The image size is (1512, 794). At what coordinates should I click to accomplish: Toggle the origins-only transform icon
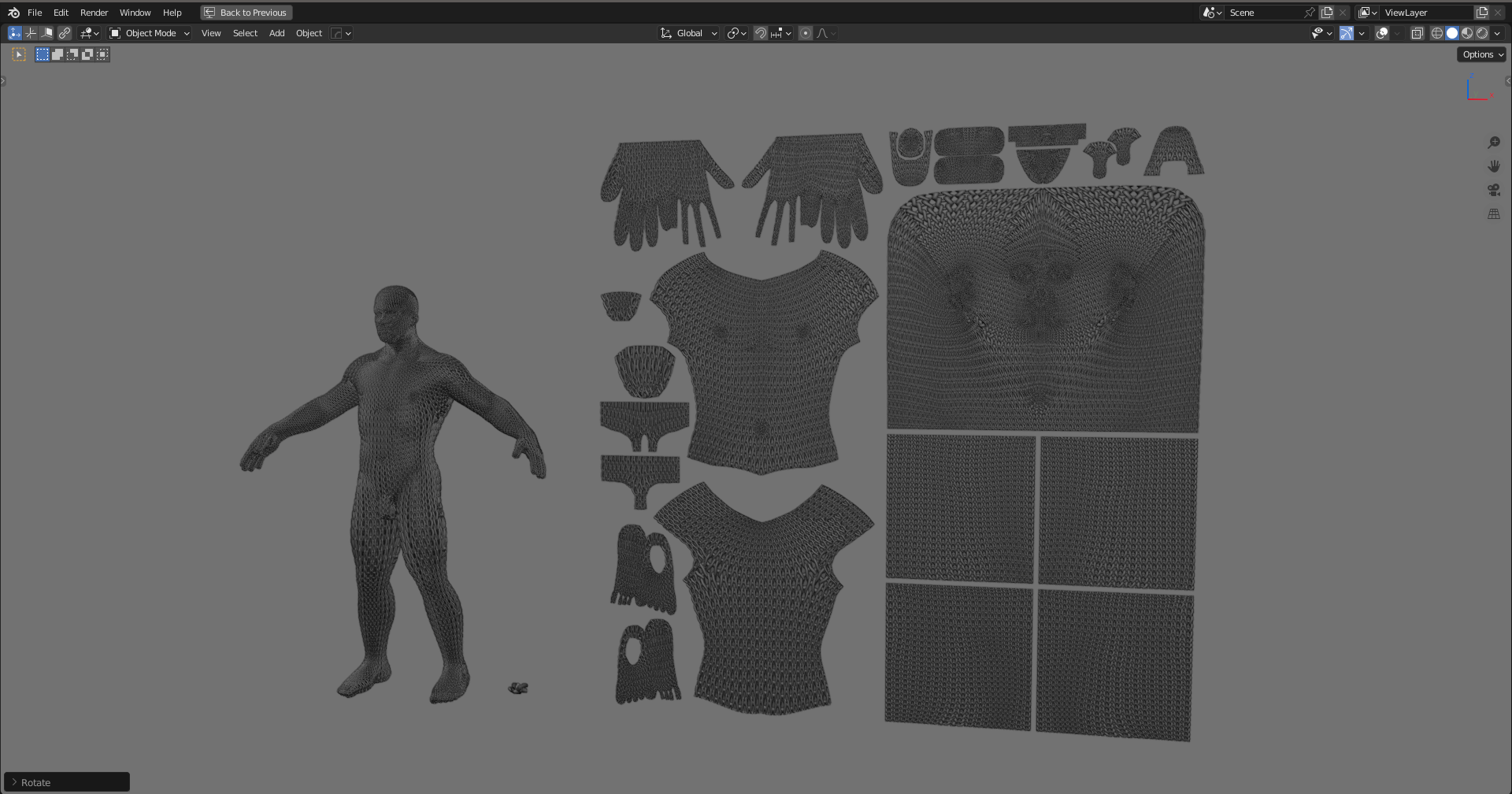31,33
